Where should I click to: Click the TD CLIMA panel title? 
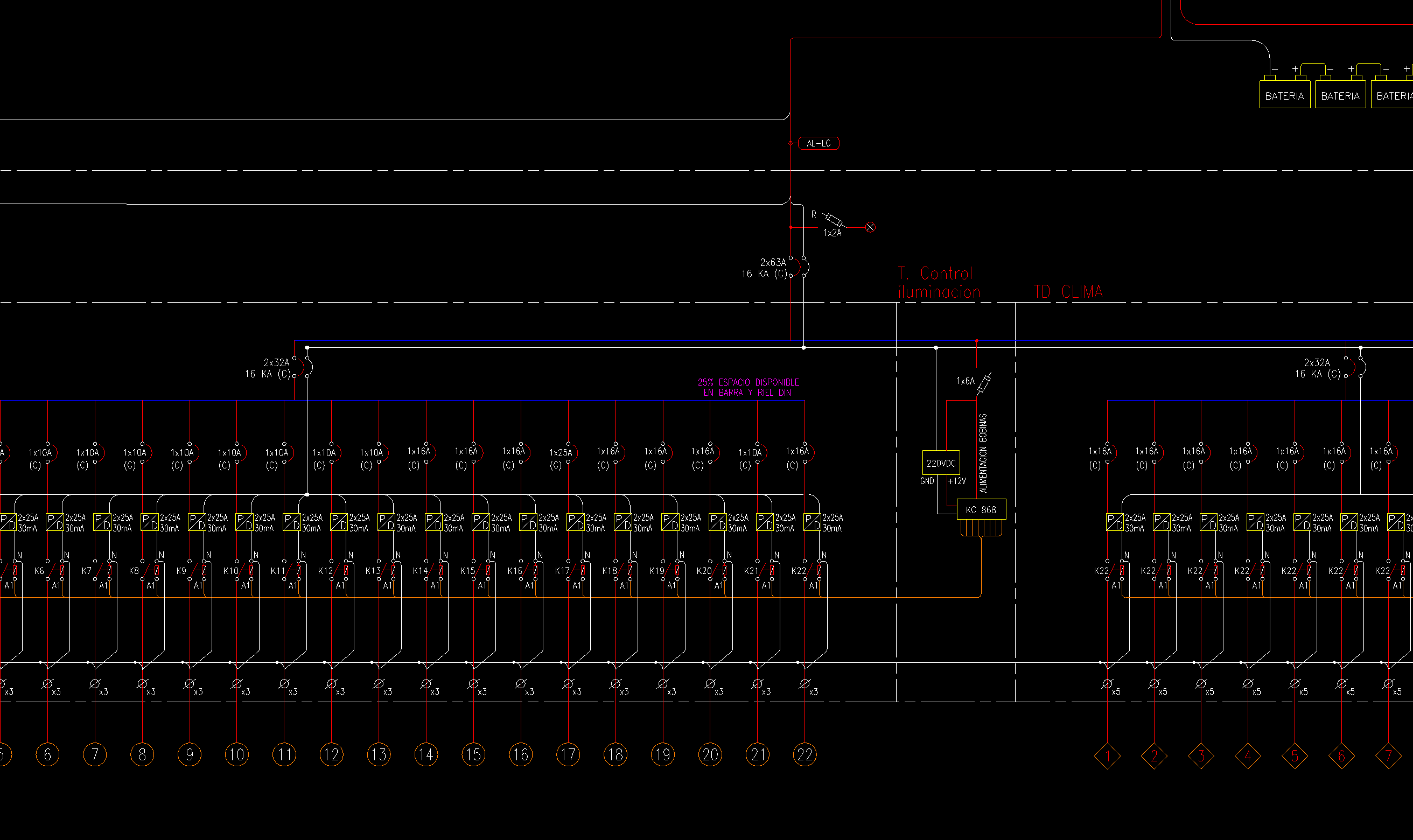[x=1068, y=292]
